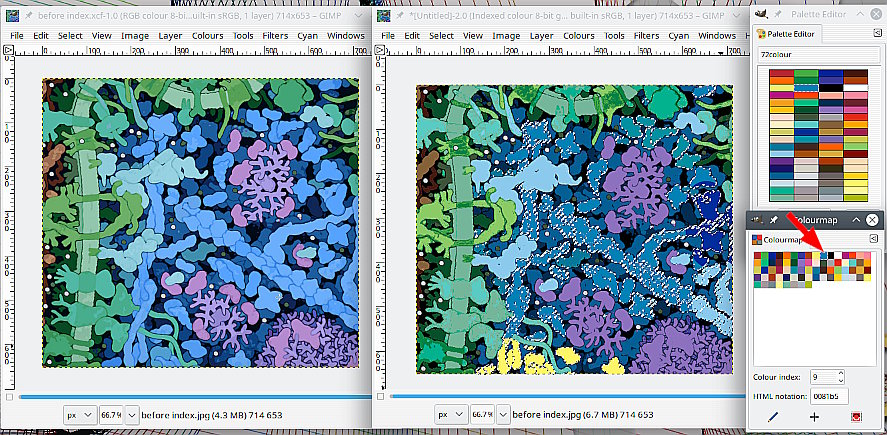Screen dimensions: 887x435
Task: Open the px units dropdown in left window
Action: coord(79,414)
